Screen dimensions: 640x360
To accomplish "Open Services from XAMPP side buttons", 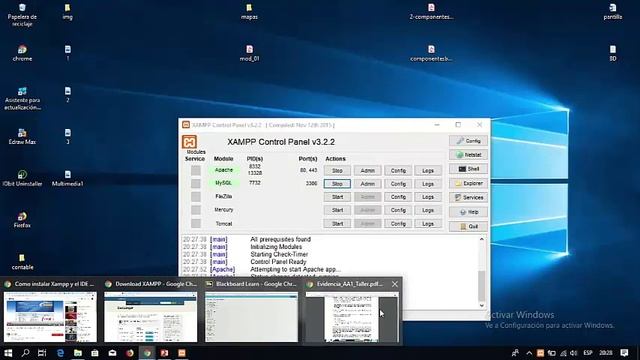I will (468, 198).
